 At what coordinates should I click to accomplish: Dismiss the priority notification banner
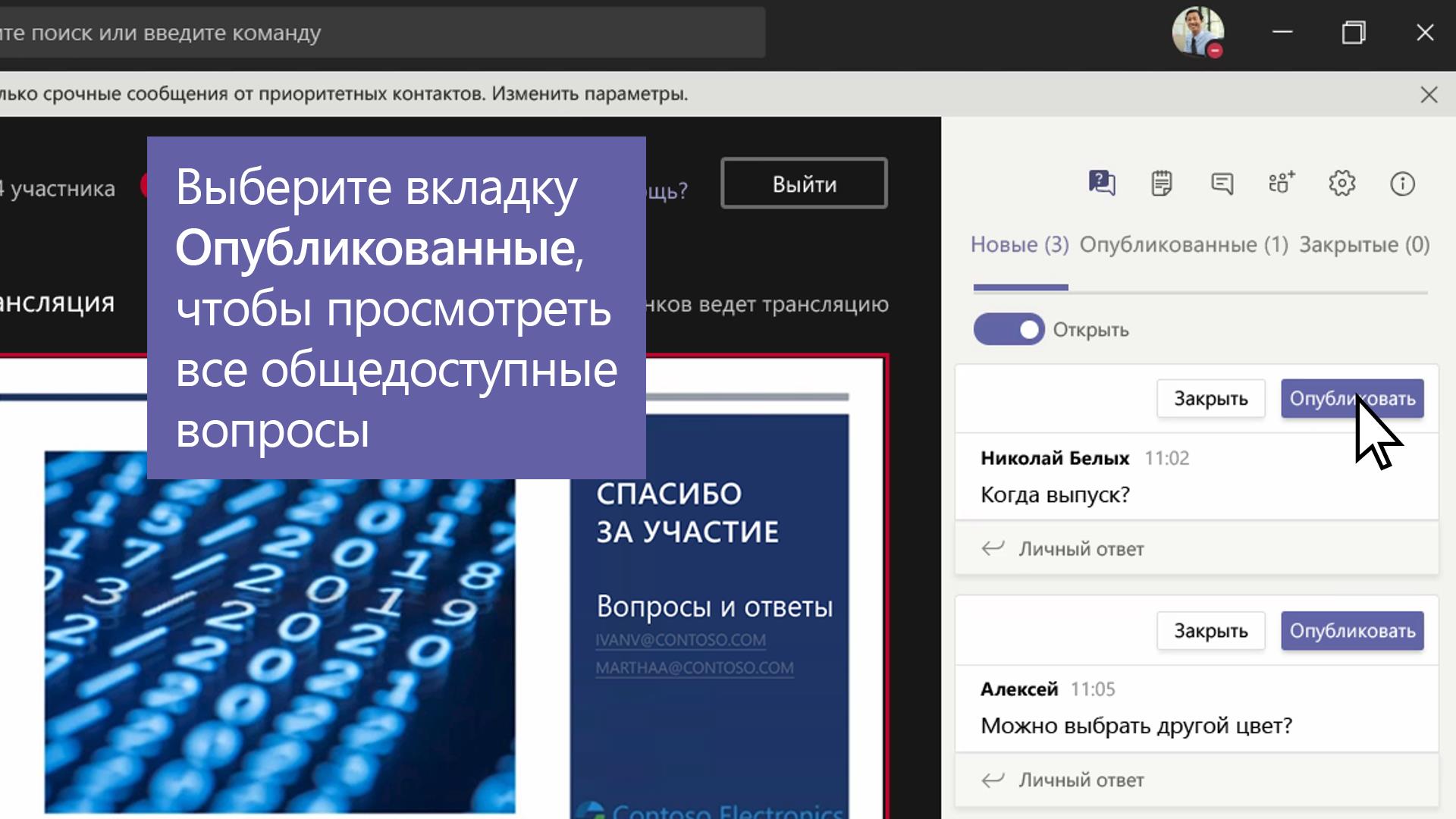(1429, 95)
